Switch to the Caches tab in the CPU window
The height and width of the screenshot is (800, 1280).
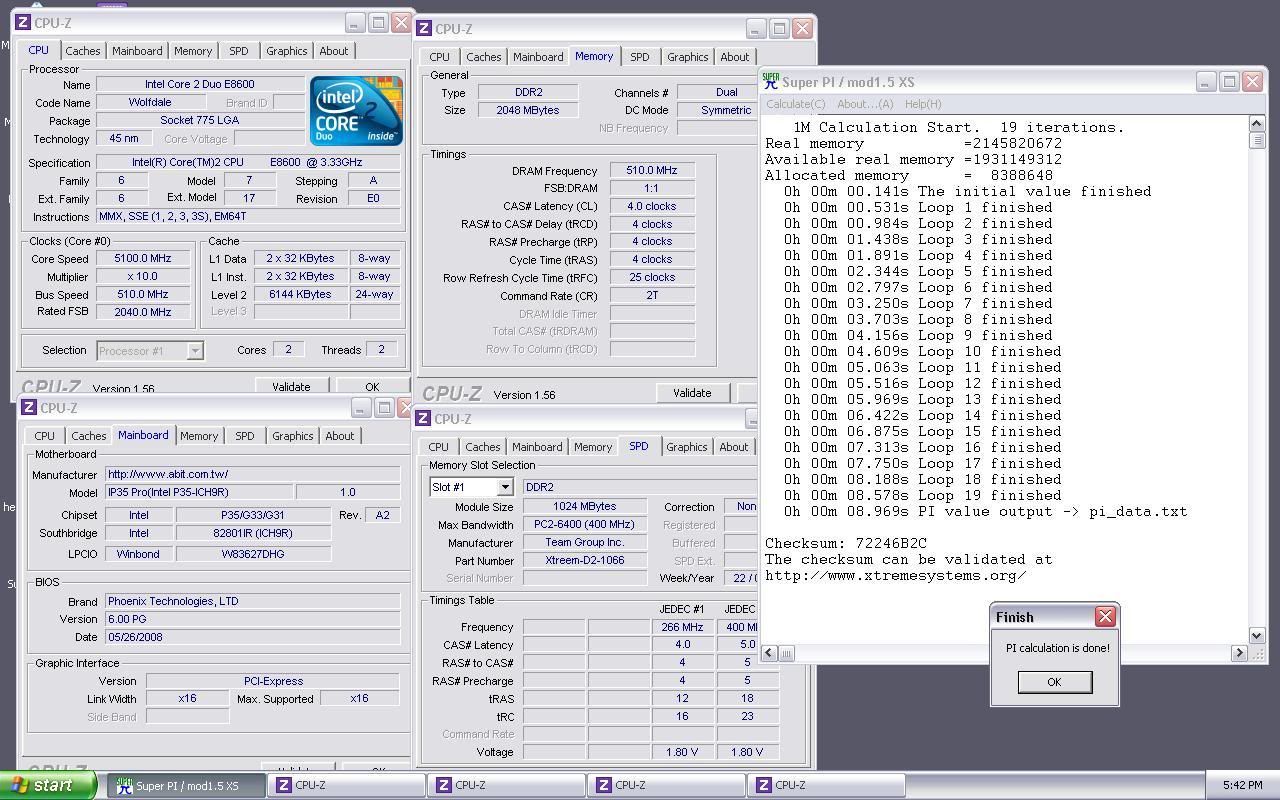[83, 51]
